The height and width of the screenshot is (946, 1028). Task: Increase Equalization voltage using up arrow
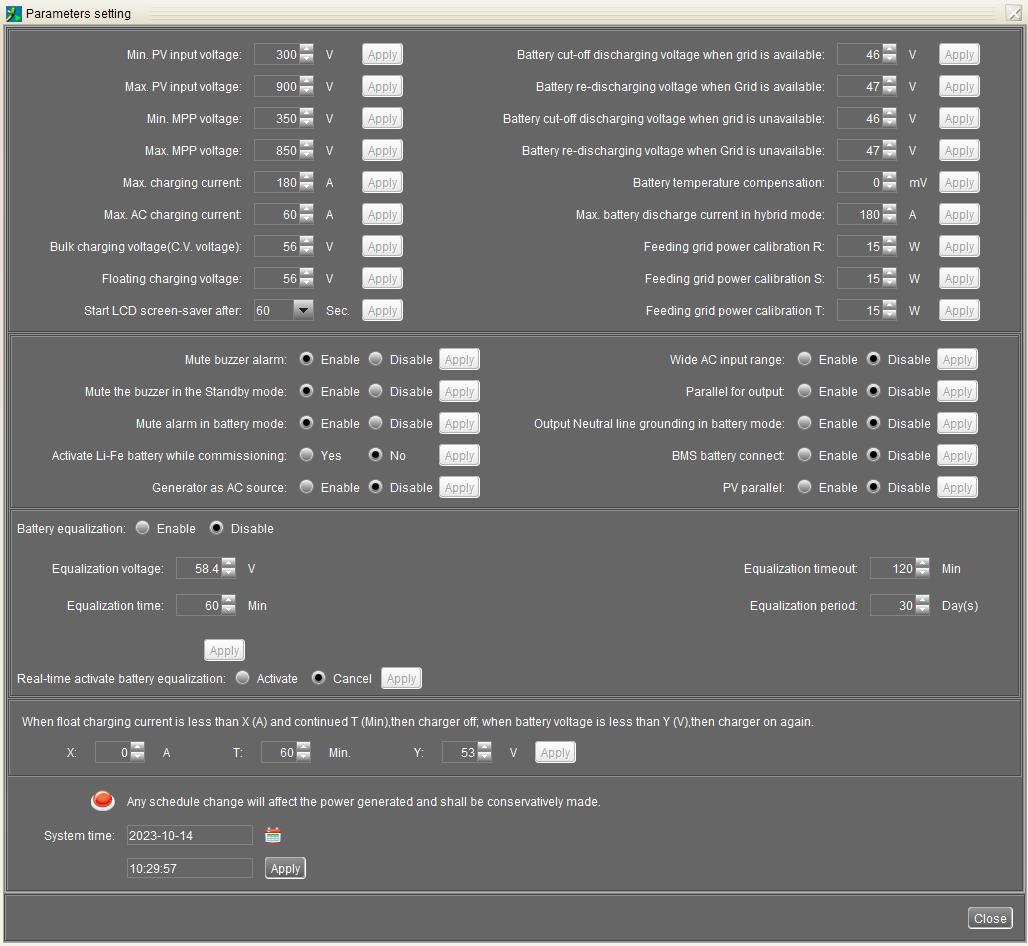[229, 564]
